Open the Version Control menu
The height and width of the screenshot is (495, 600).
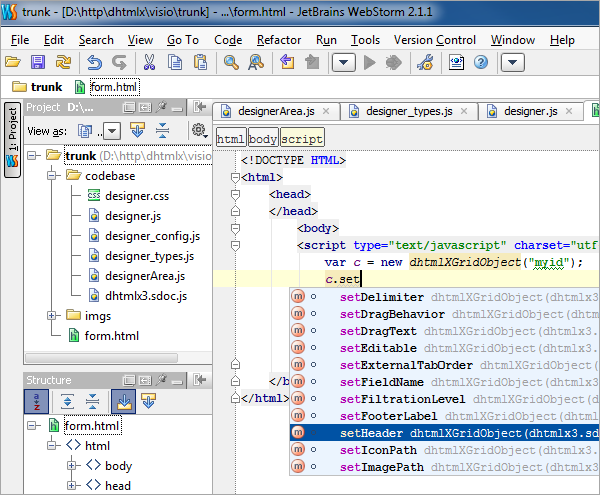435,40
